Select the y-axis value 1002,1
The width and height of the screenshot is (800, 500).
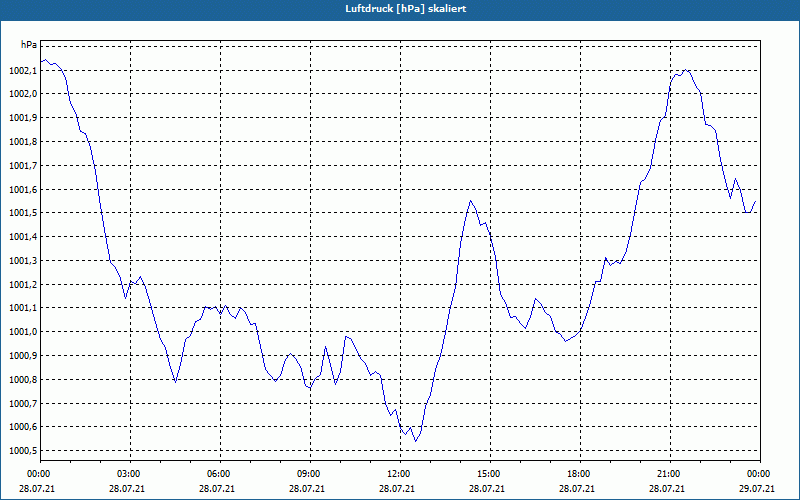(23, 70)
